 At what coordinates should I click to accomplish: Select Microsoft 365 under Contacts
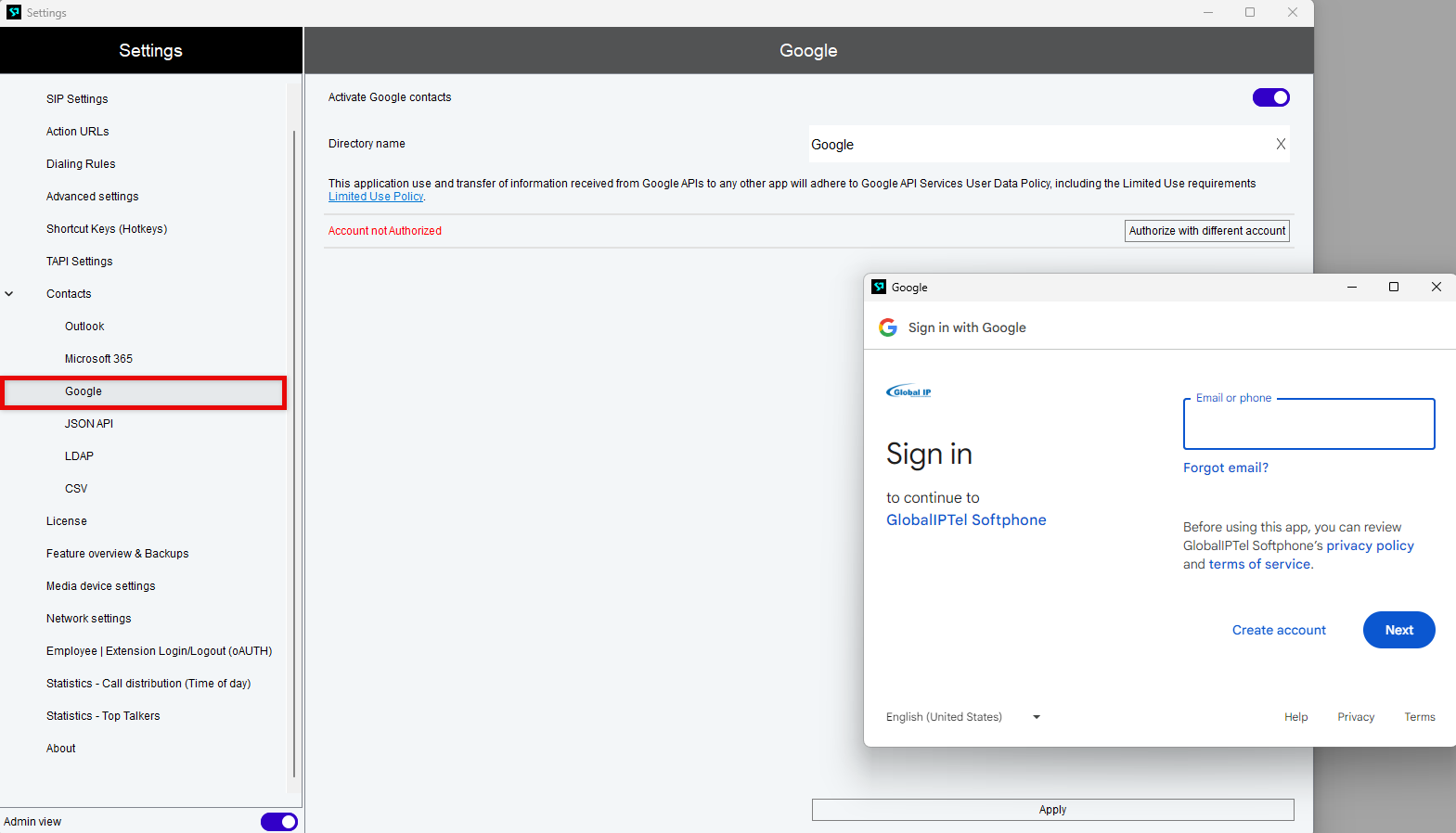(x=98, y=359)
